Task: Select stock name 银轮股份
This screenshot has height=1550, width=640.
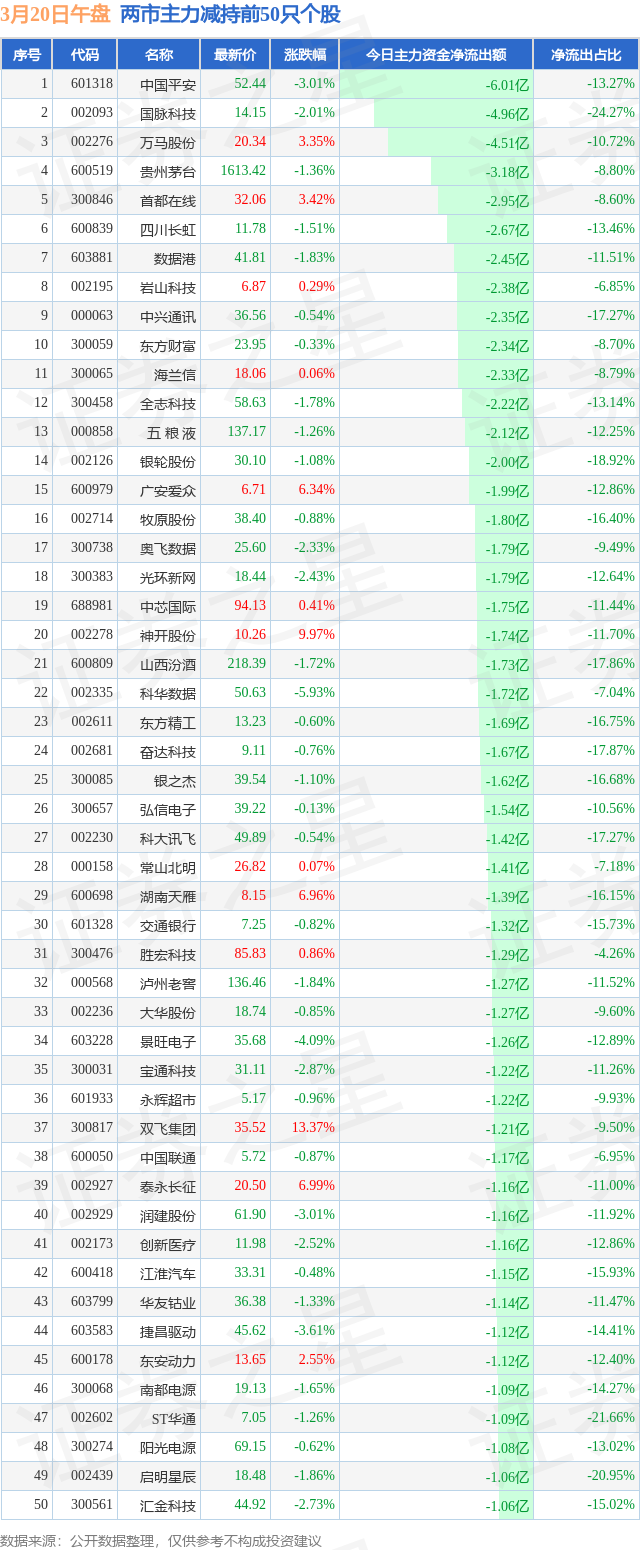Action: [x=169, y=461]
